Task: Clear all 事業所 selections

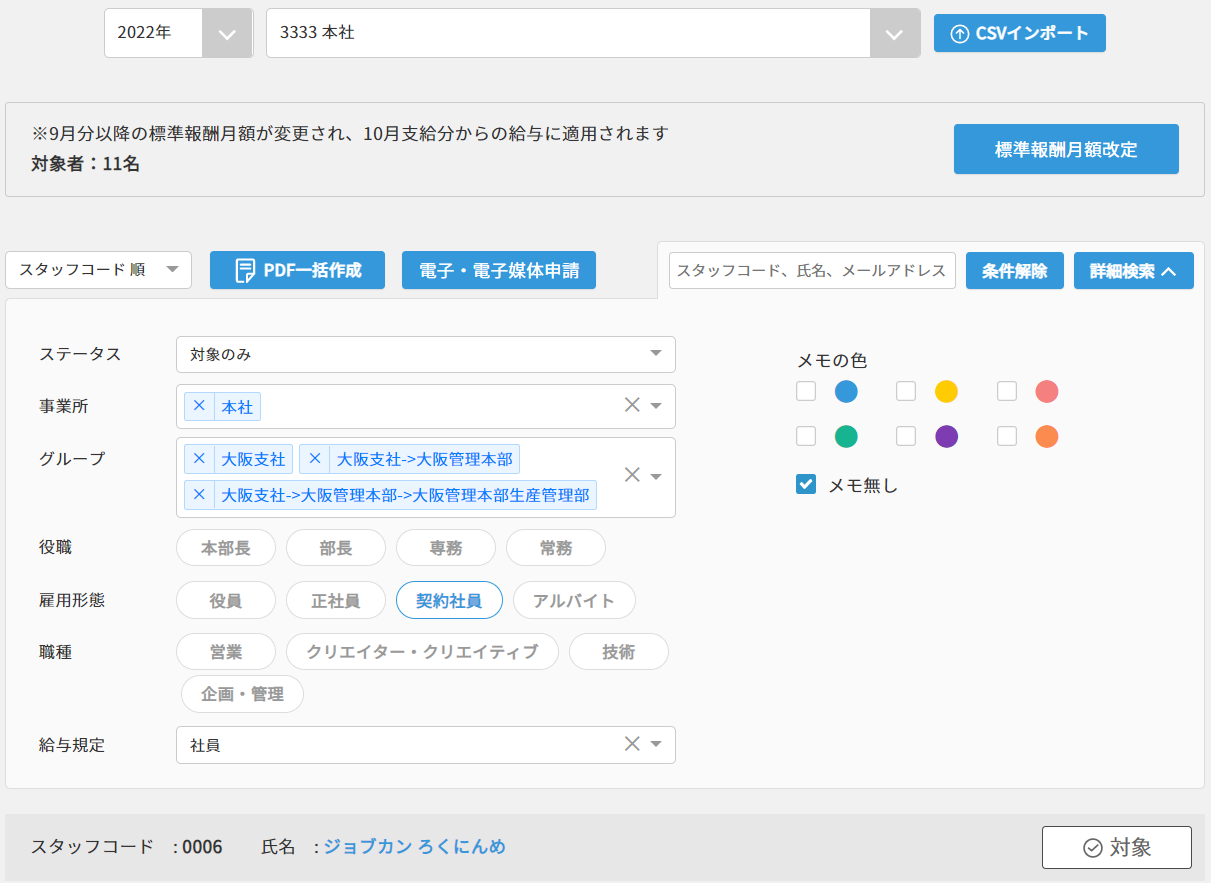Action: (x=632, y=405)
